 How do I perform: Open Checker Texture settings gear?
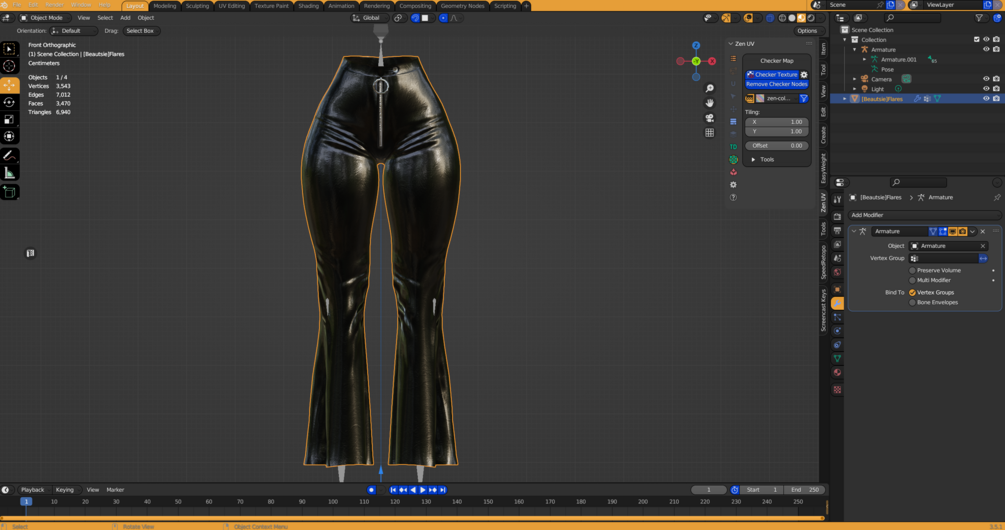click(804, 75)
